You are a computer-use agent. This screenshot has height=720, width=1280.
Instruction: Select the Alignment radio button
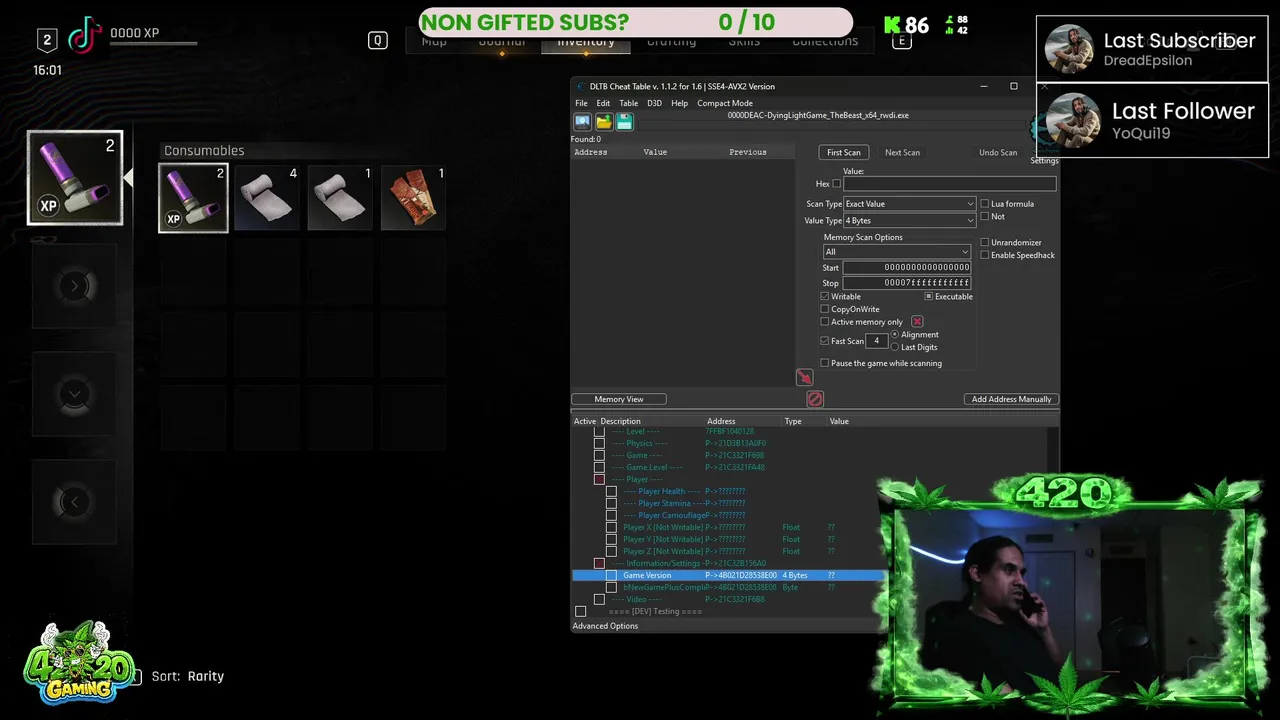[x=895, y=334]
